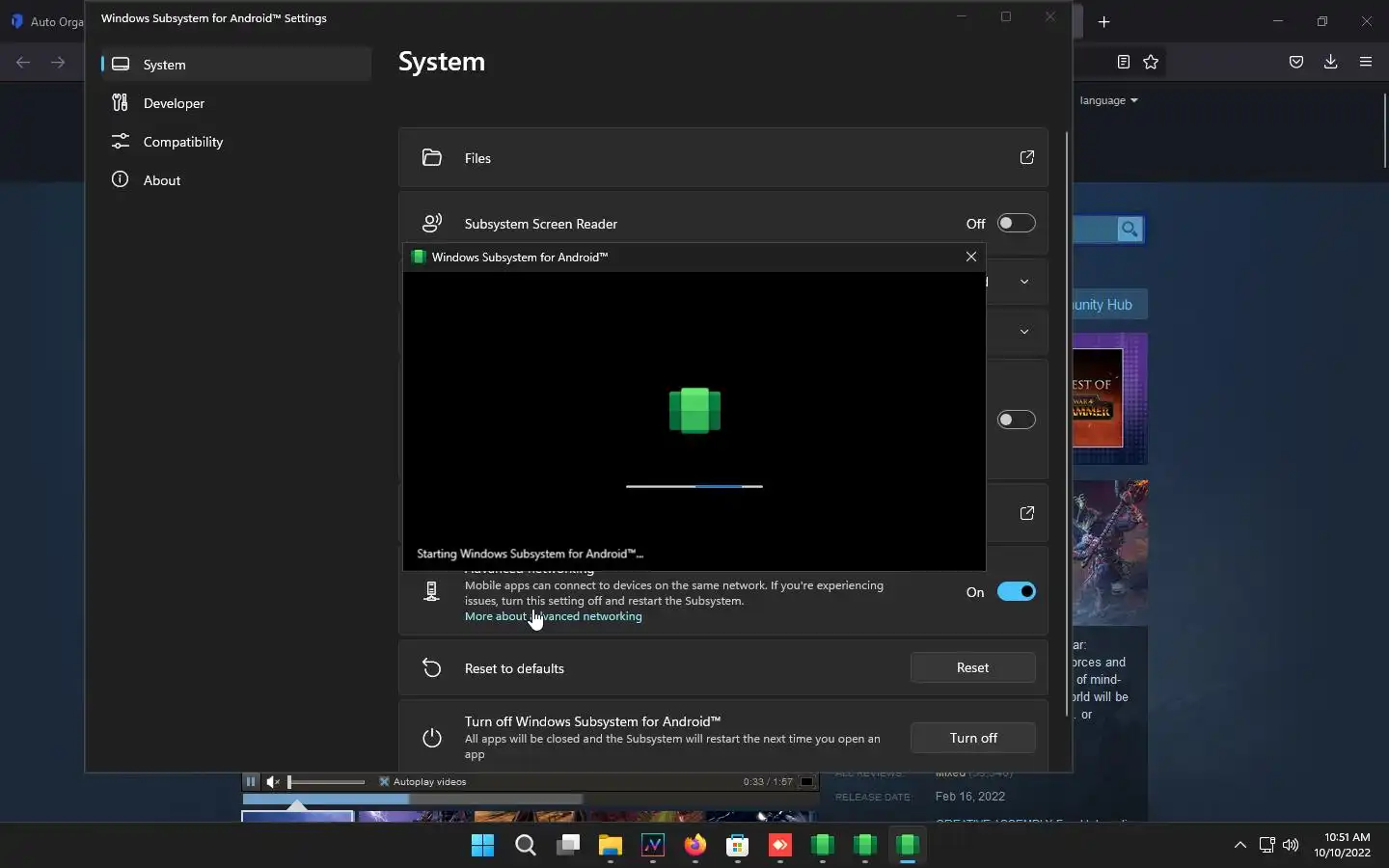Image resolution: width=1389 pixels, height=868 pixels.
Task: Select the first highlighted Steam trailer thumbnail
Action: (297, 816)
